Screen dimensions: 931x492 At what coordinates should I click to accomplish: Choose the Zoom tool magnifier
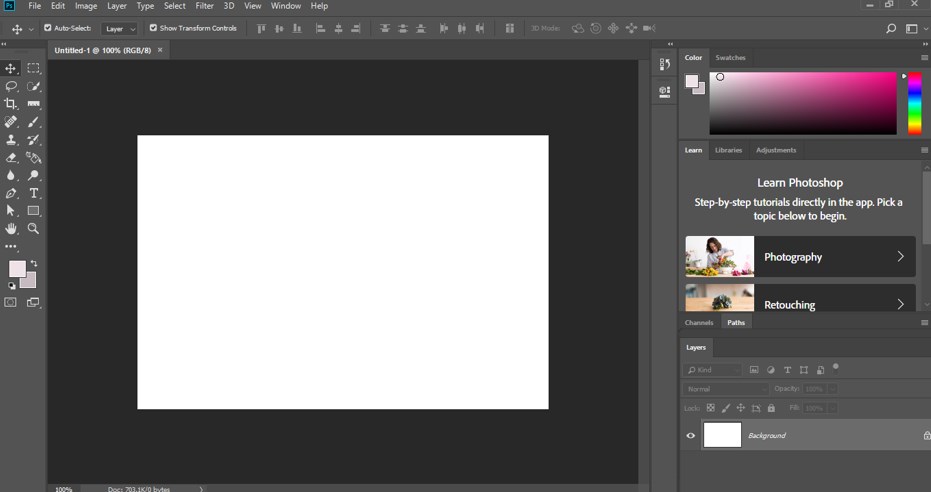(34, 229)
